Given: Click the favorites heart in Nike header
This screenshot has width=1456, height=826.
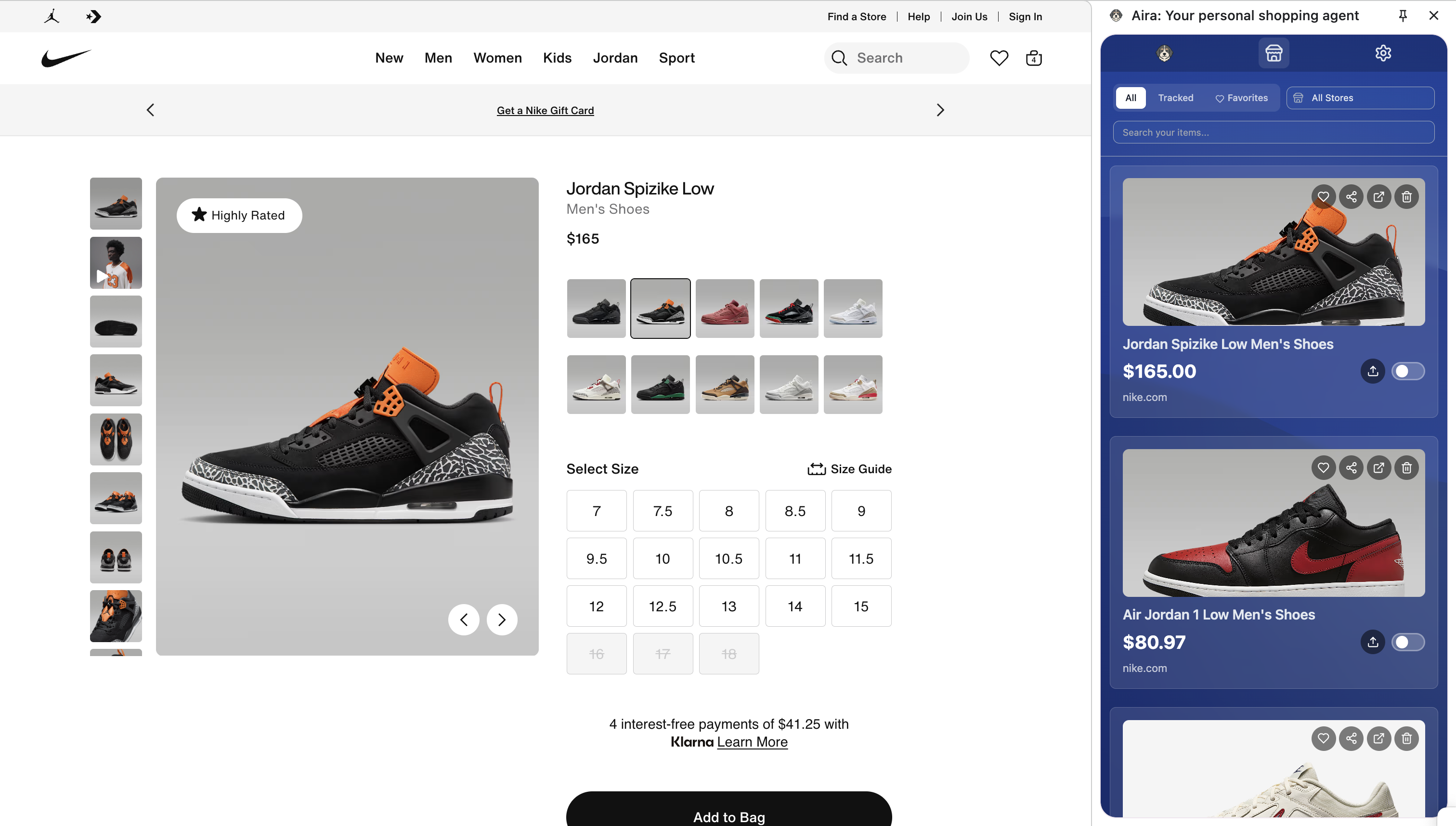Looking at the screenshot, I should (999, 58).
